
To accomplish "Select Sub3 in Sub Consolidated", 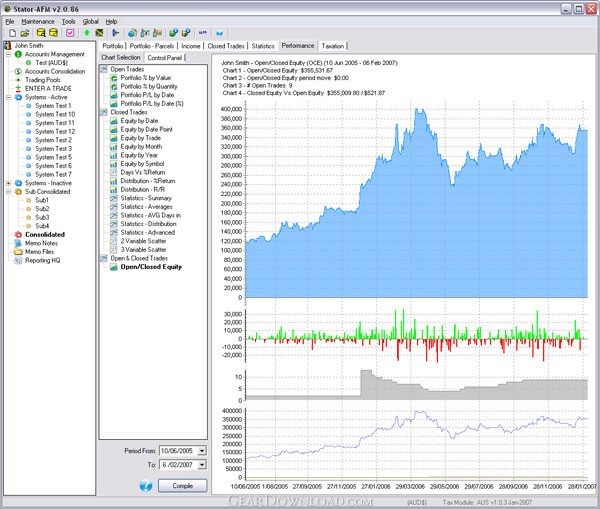I will pos(42,217).
